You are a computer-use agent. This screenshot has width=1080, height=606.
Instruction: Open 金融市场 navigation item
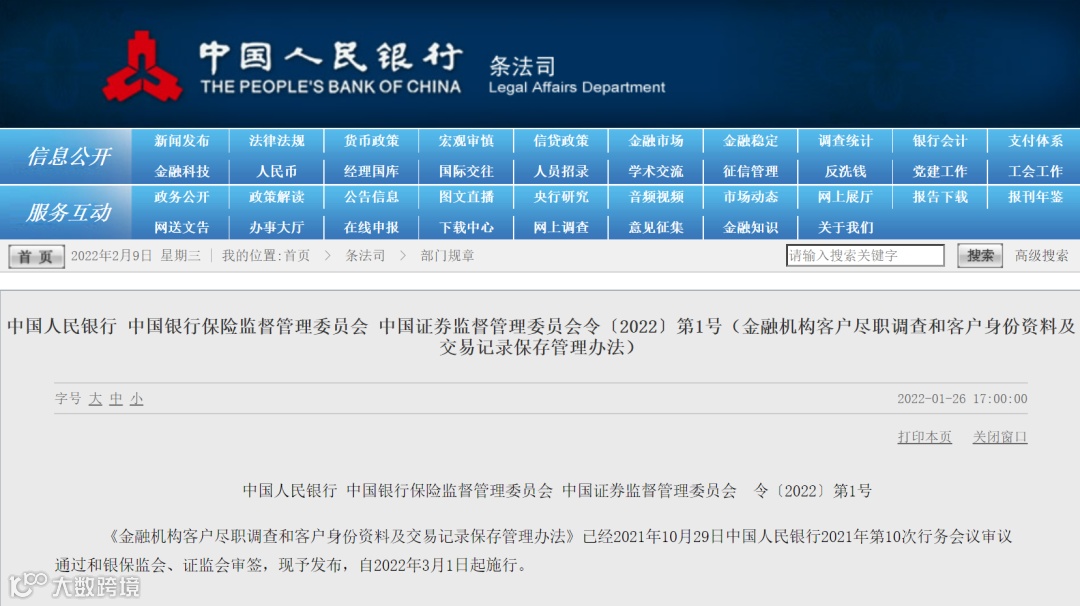coord(656,141)
